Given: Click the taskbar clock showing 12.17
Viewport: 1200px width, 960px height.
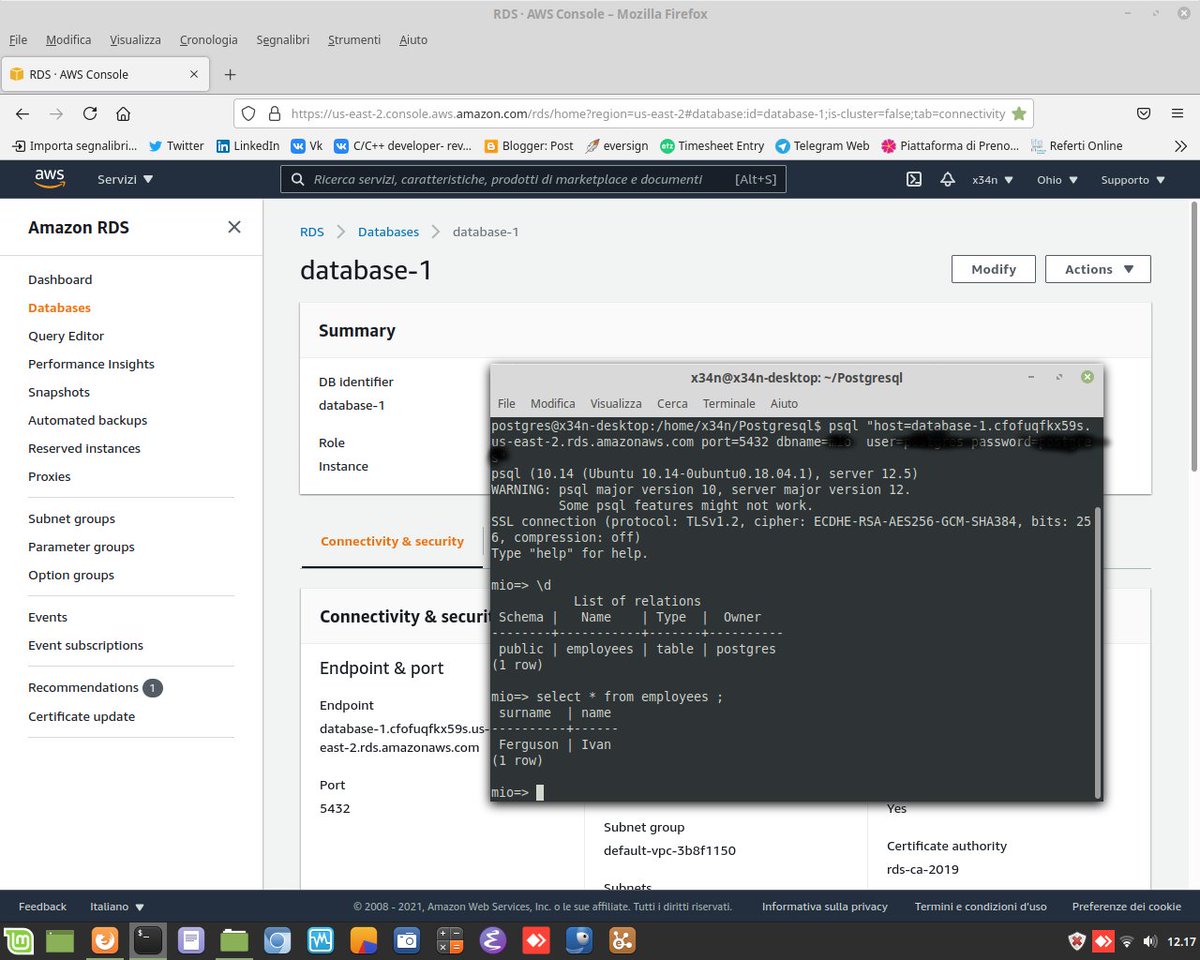Looking at the screenshot, I should [x=1182, y=942].
